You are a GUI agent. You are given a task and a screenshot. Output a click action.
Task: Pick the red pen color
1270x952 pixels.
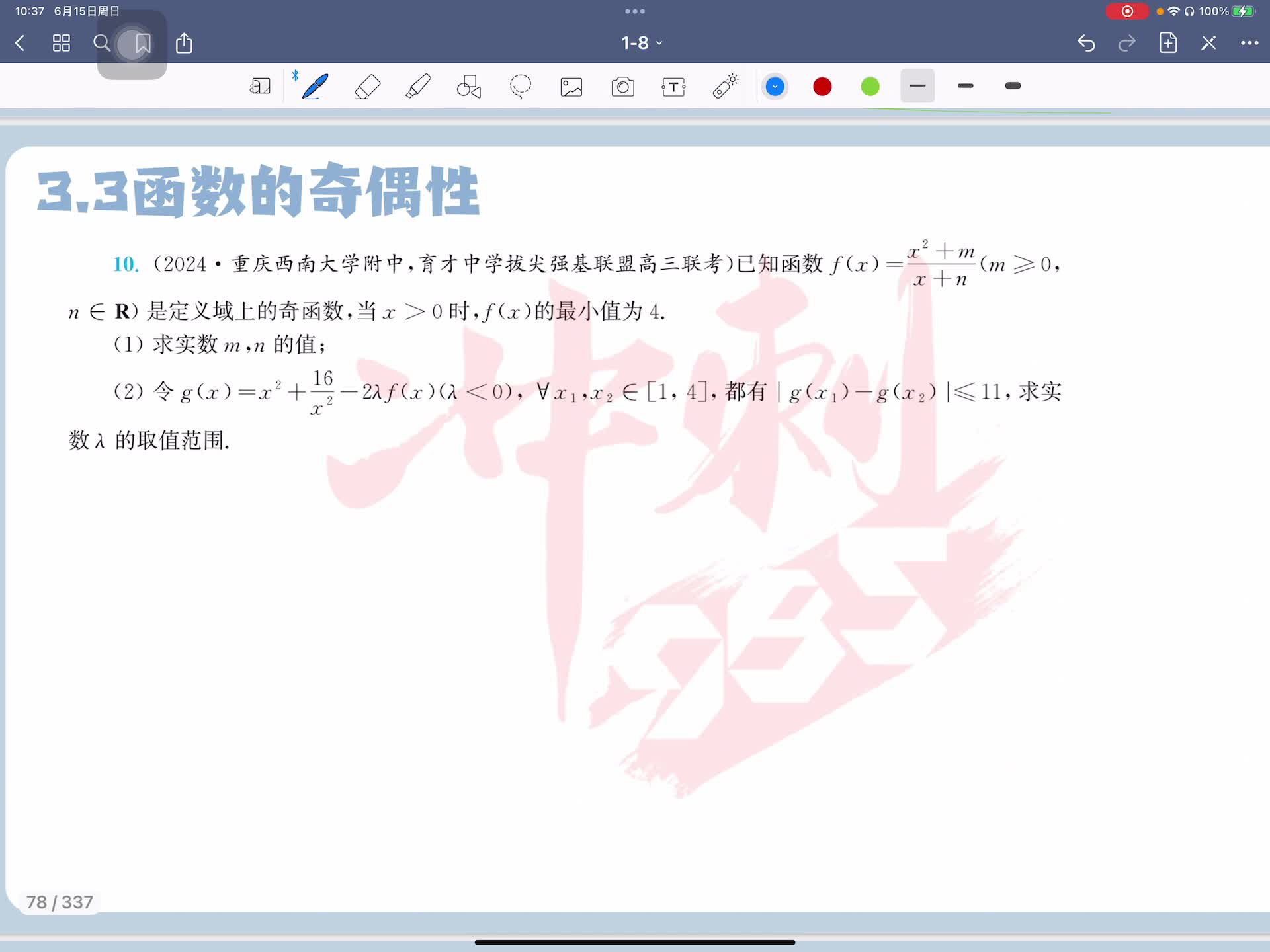click(822, 87)
